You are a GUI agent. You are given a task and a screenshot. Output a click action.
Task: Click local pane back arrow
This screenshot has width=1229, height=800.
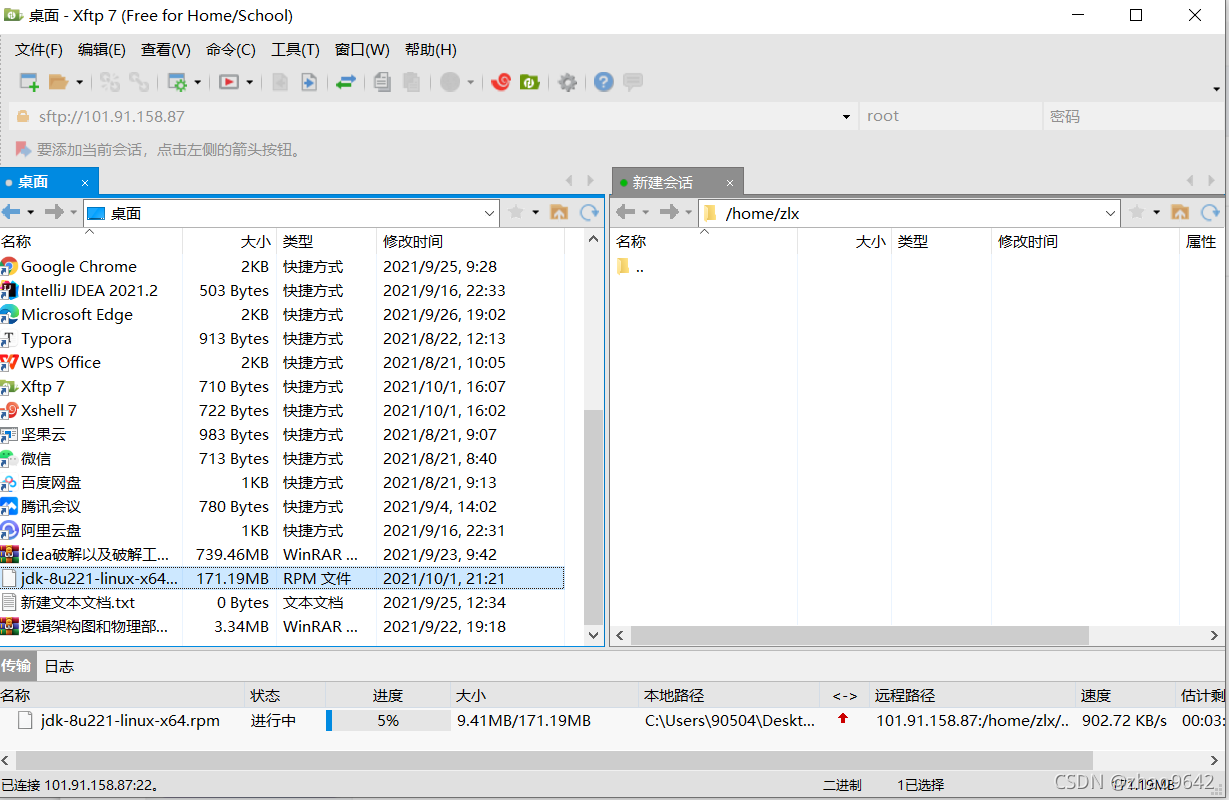pos(11,212)
